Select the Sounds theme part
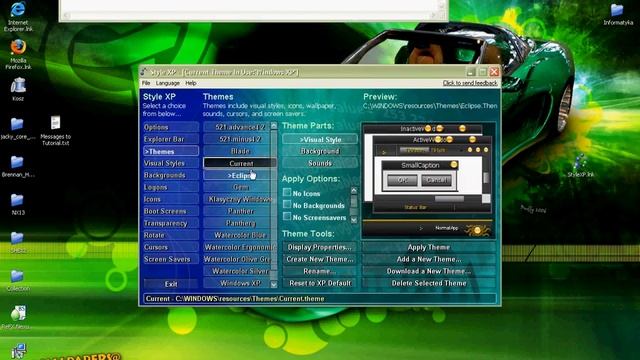The image size is (640, 360). pos(320,163)
